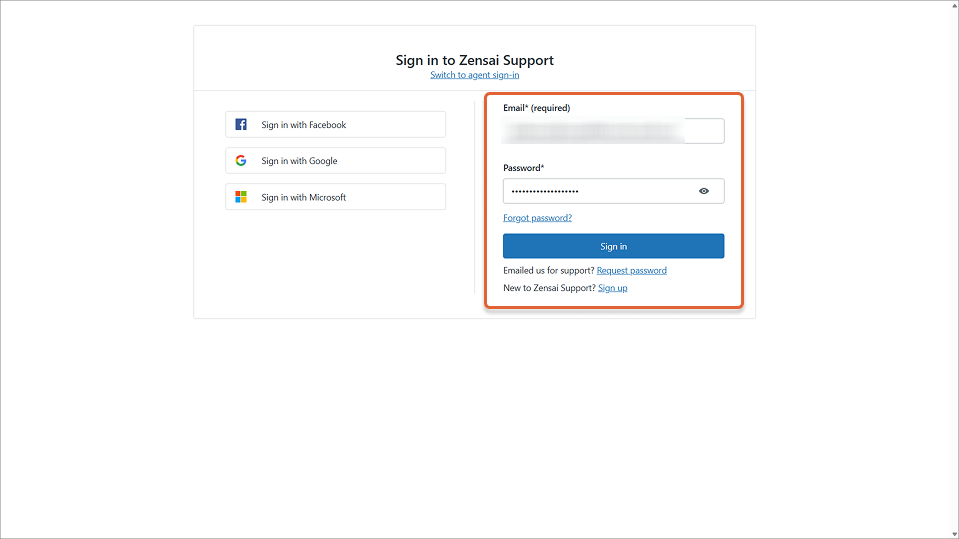Open Switch to agent sign-in link

475,75
